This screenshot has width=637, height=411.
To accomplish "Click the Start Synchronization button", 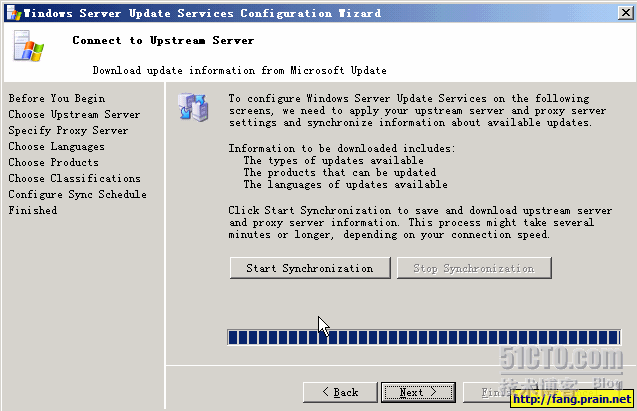I will pyautogui.click(x=310, y=268).
